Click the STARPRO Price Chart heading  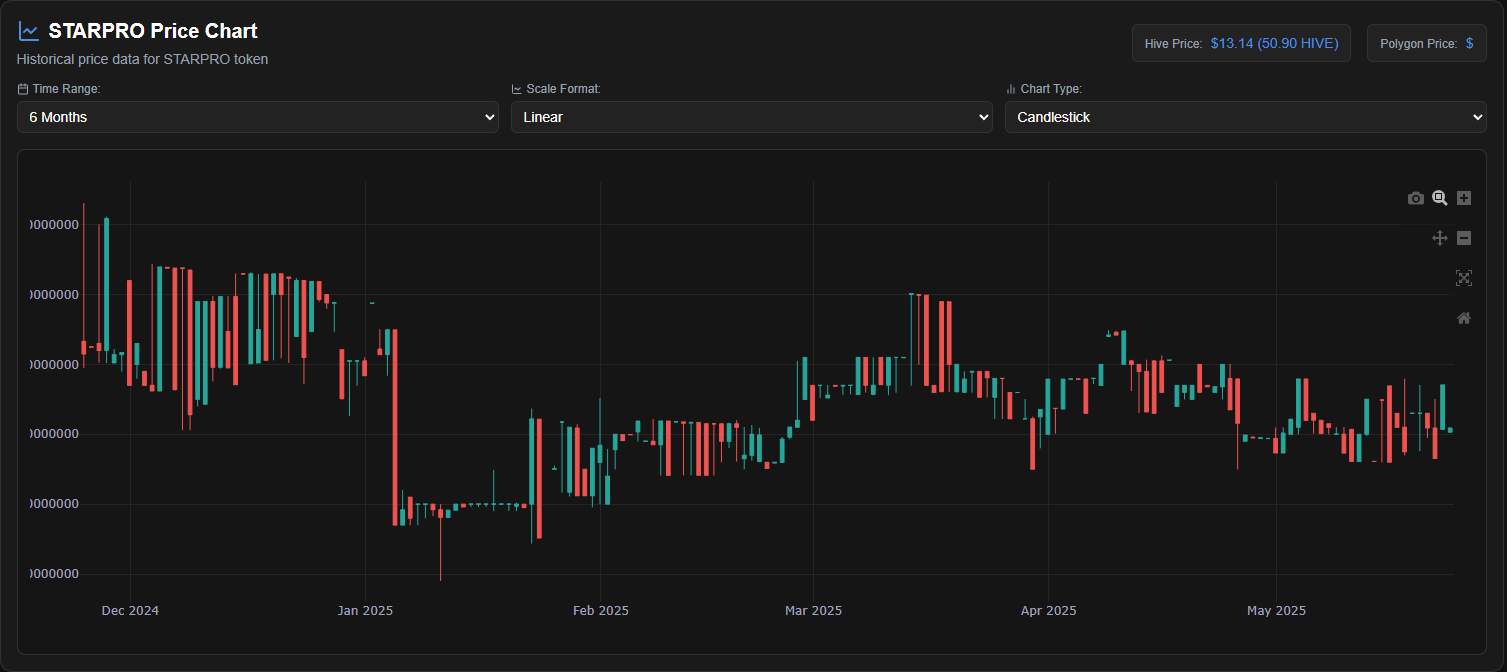click(153, 31)
